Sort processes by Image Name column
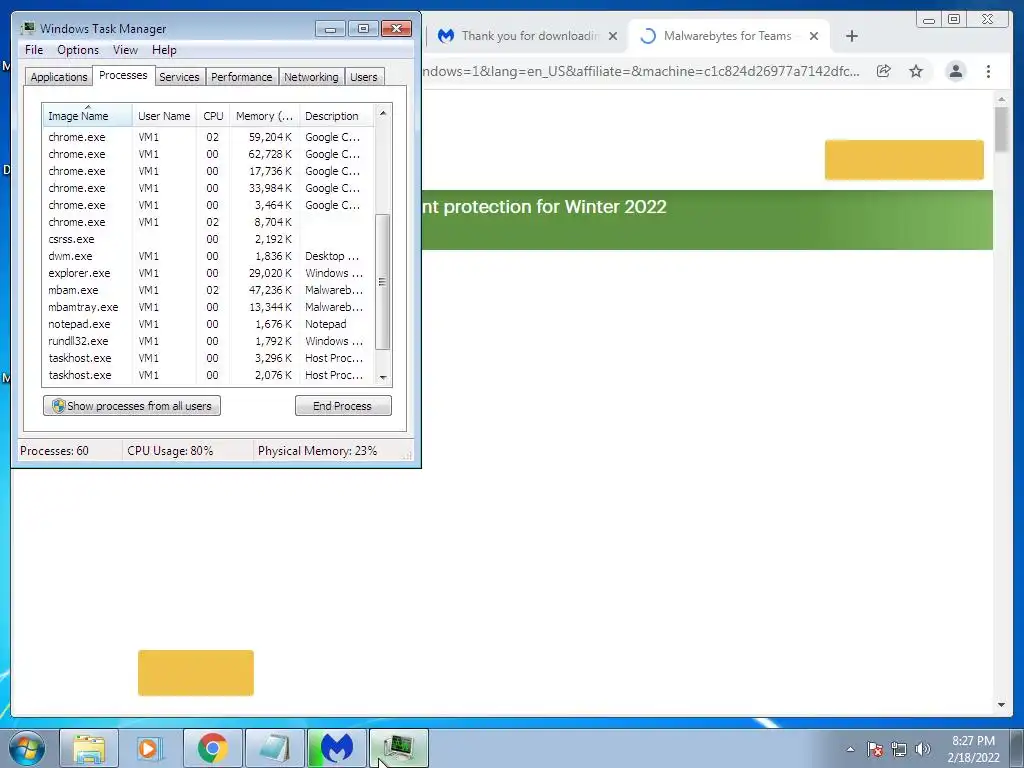This screenshot has height=768, width=1024. pos(88,116)
